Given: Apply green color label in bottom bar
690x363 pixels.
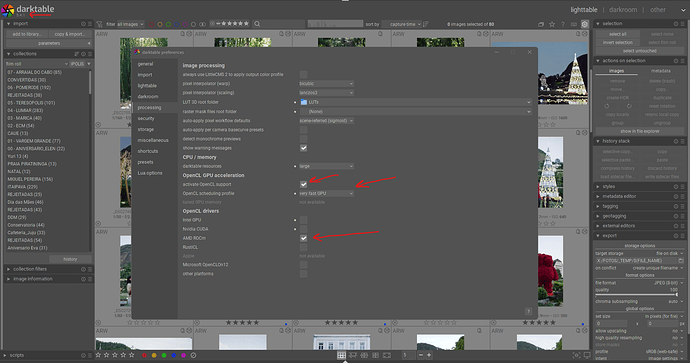Looking at the screenshot, I should (x=164, y=355).
